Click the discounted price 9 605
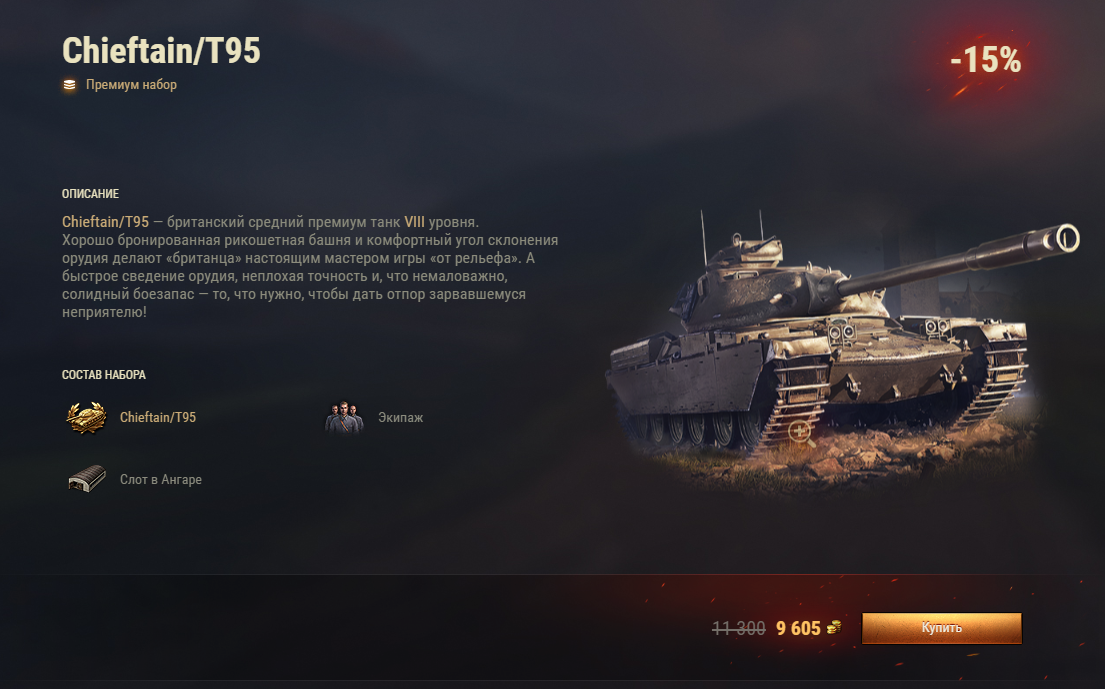 798,628
